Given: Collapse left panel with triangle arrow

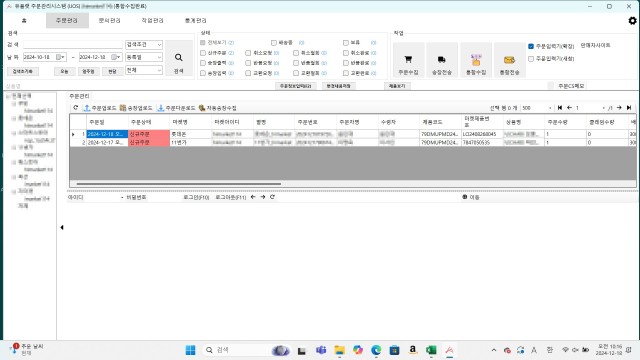Looking at the screenshot, I should (62, 227).
